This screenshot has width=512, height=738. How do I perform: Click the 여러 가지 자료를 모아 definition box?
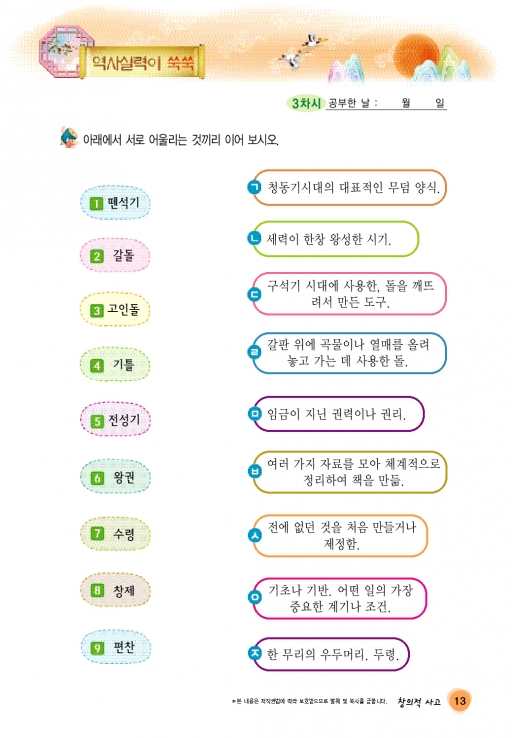[x=349, y=472]
